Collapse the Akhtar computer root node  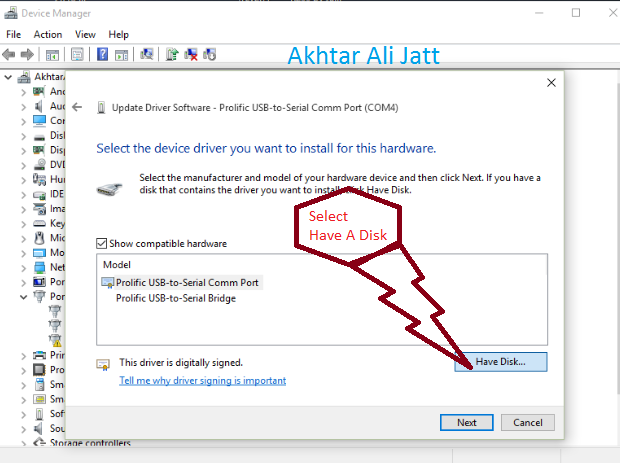point(8,77)
